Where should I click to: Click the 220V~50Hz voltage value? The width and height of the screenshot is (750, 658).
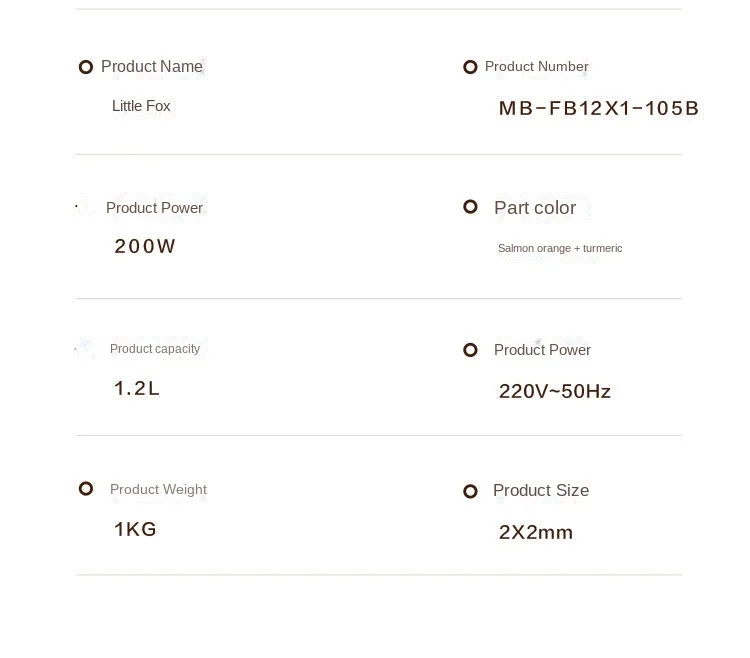(x=555, y=391)
